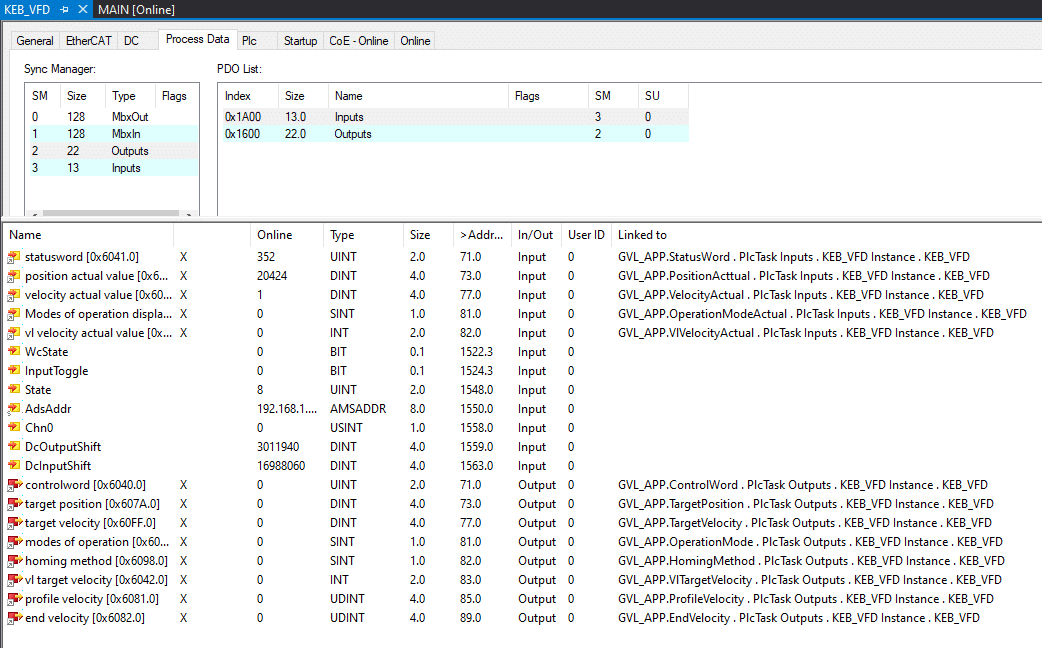Click the Chn0 variable icon

[14, 427]
